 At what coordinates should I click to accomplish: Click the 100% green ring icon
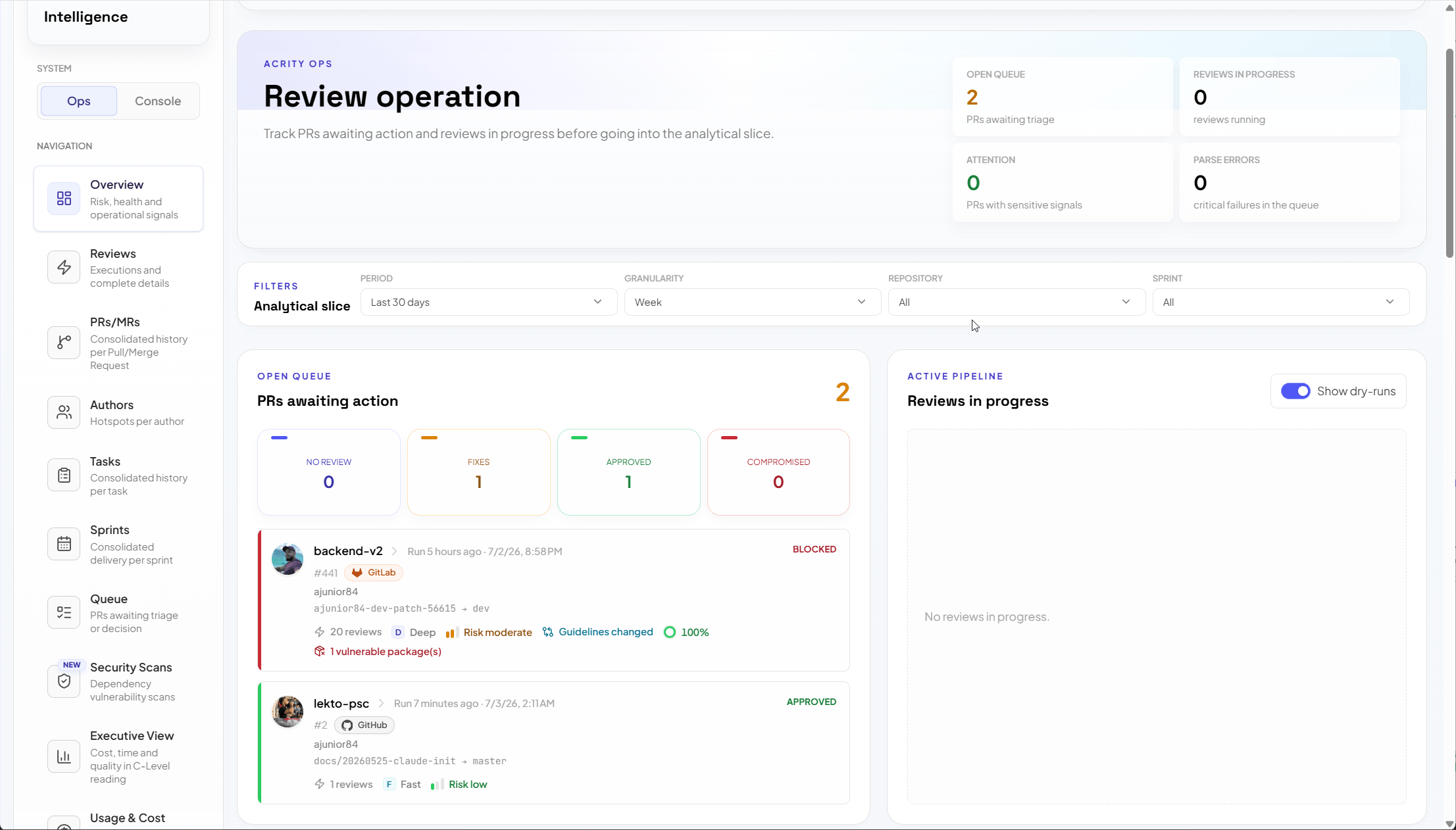670,632
